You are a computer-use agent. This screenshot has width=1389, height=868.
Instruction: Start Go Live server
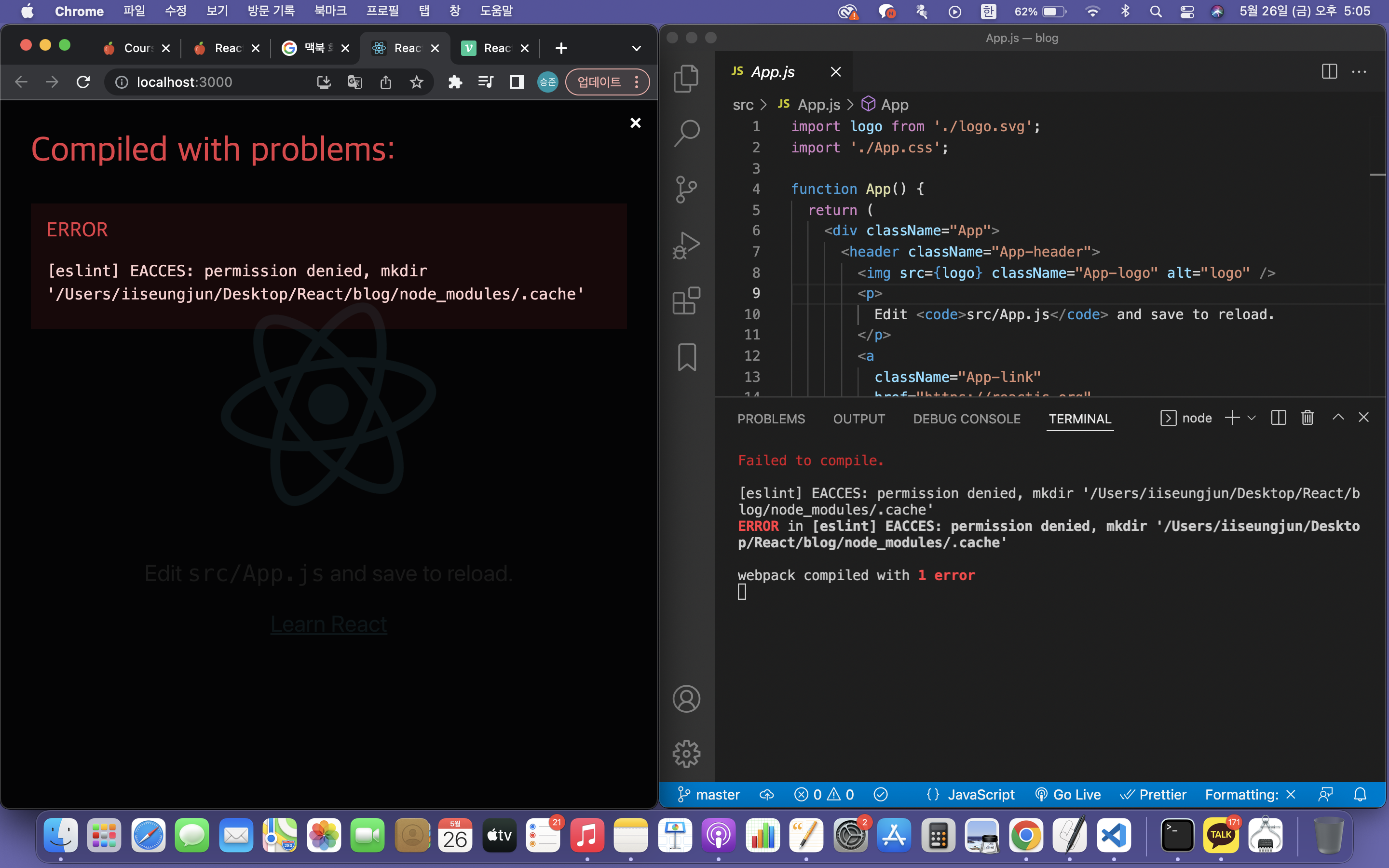(1068, 795)
